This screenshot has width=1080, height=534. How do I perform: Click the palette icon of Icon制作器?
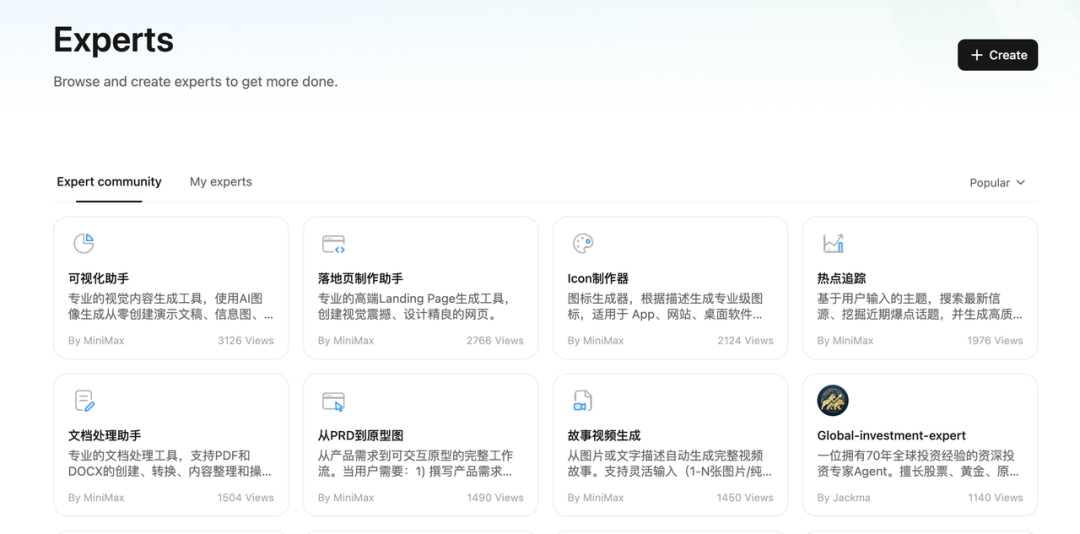point(583,243)
